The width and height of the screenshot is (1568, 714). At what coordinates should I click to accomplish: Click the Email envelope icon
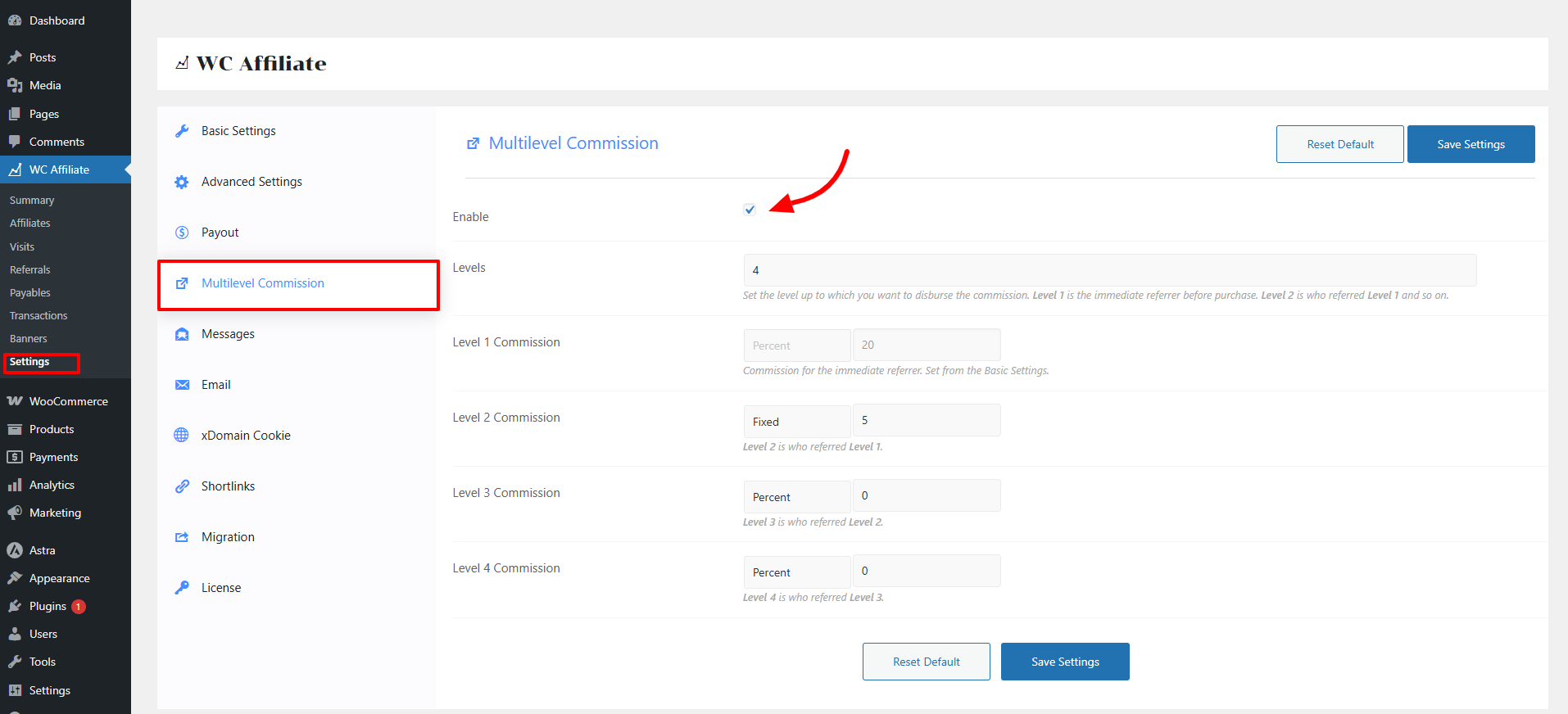click(182, 385)
